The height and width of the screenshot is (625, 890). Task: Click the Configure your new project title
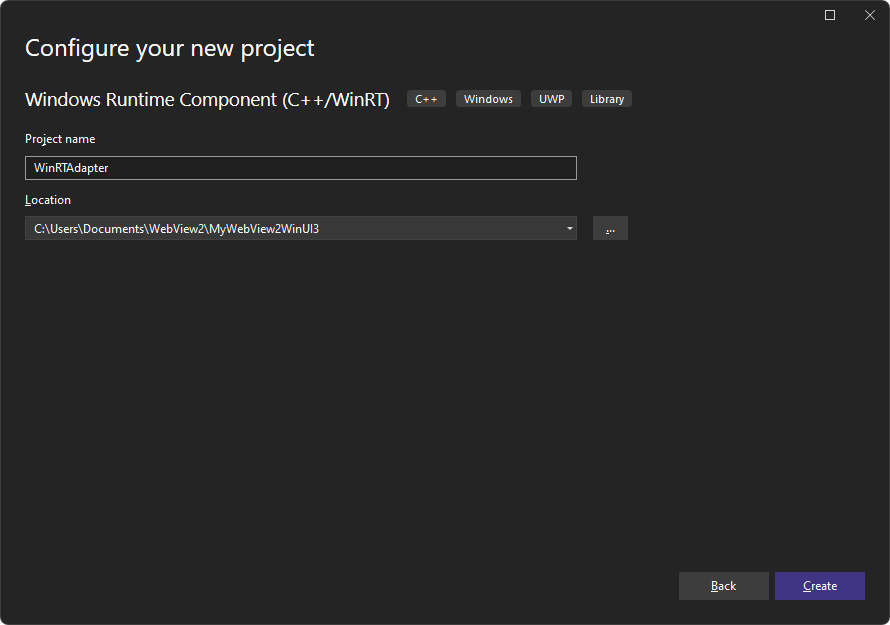169,47
